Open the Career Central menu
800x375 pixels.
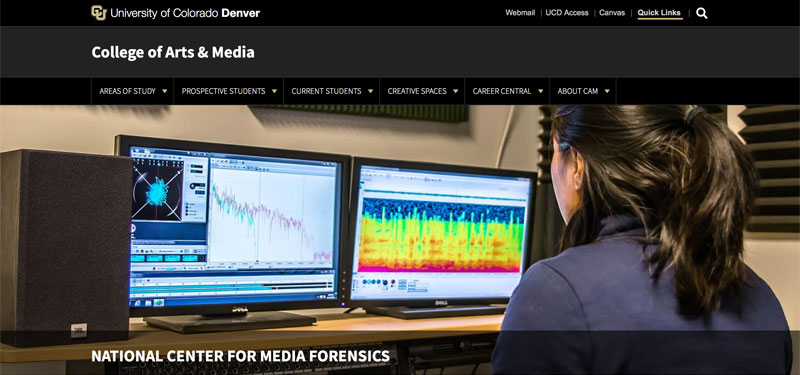pyautogui.click(x=502, y=91)
